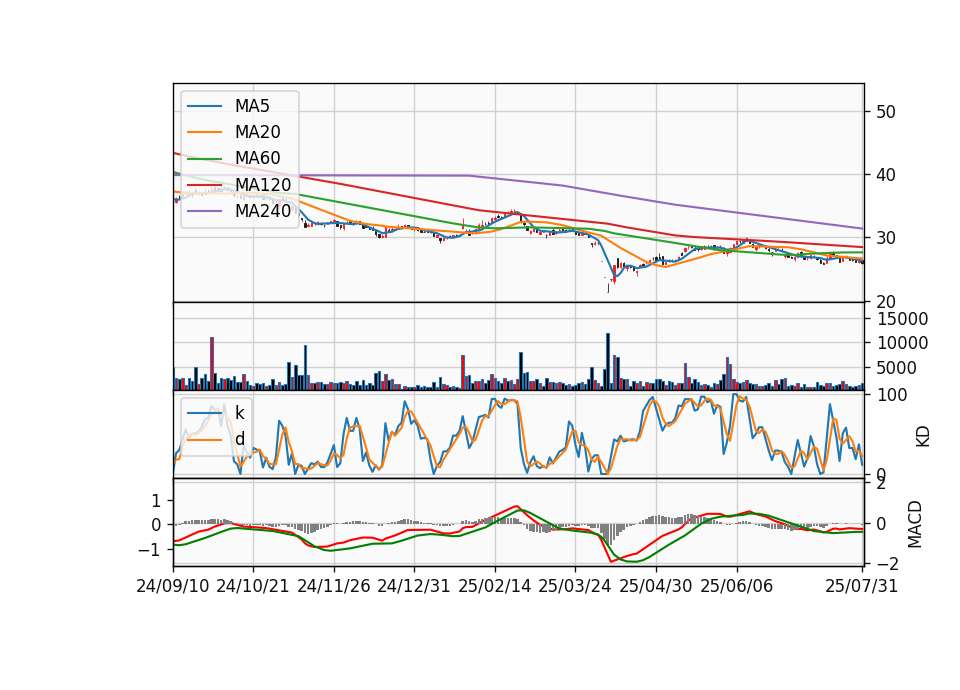The image size is (960, 690).
Task: Click the MACD right axis value -2
Action: pos(888,563)
